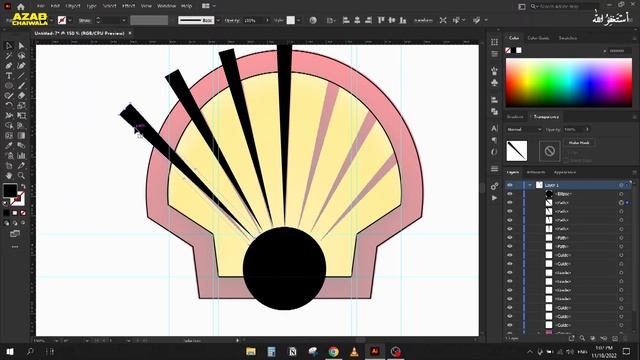Select the Lasso tool

tap(21, 56)
